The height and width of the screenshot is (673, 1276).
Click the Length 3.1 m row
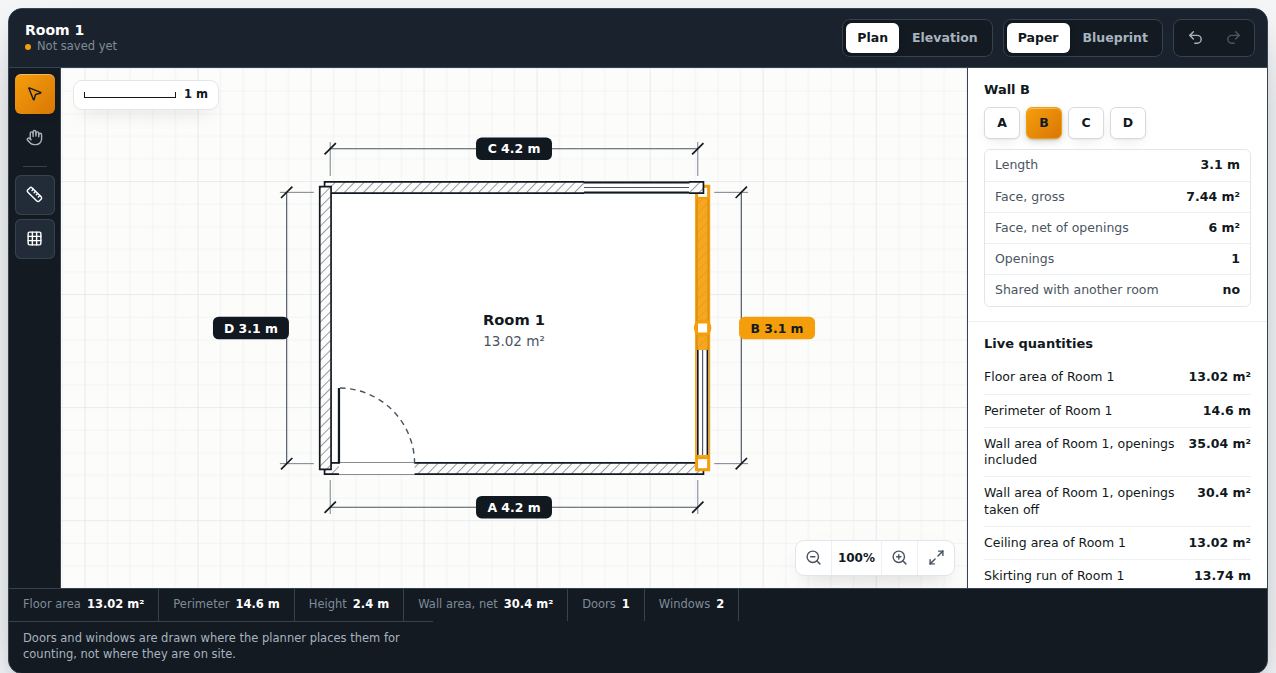[x=1117, y=165]
